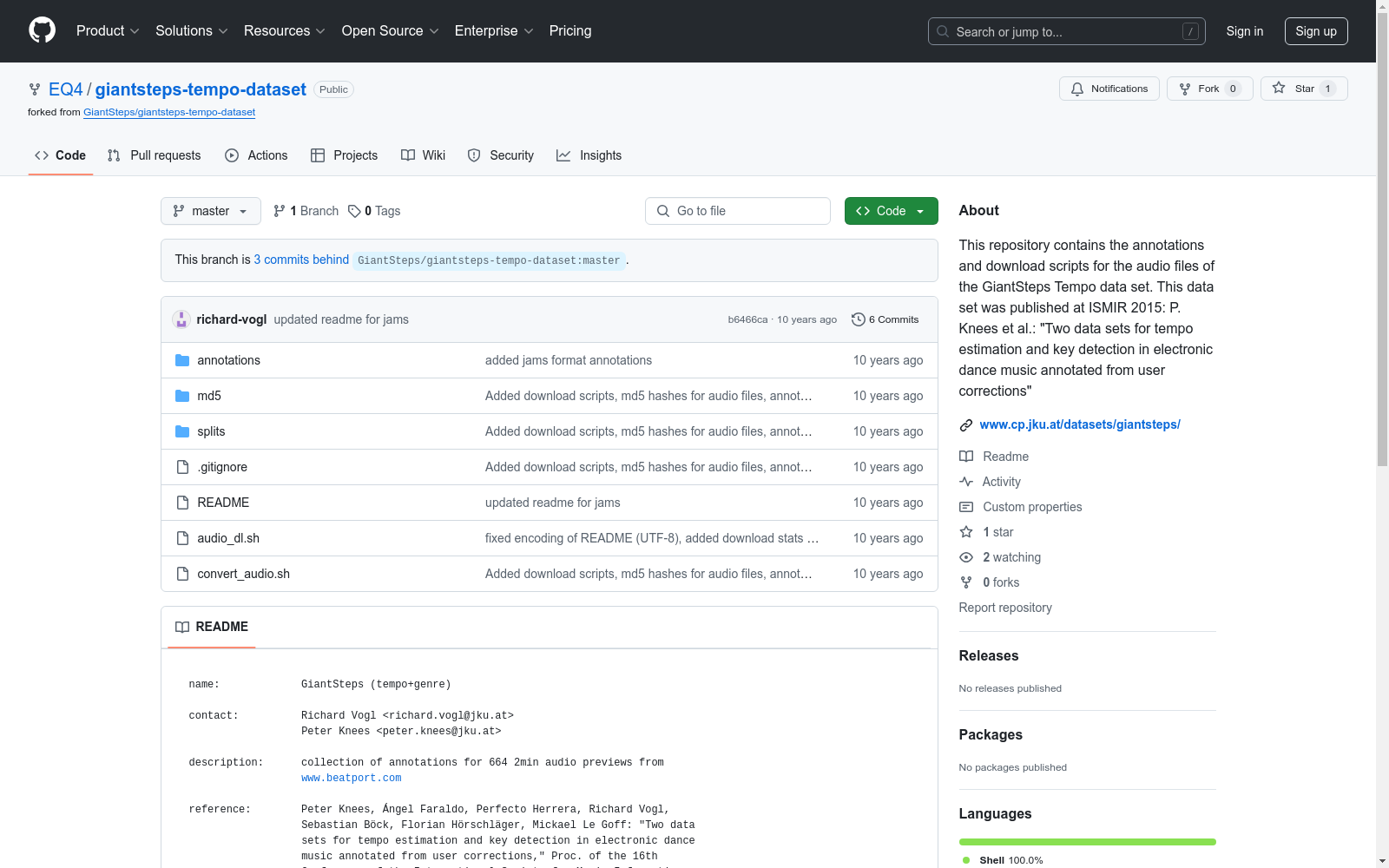Click the pulse icon next to Activity
The width and height of the screenshot is (1389, 868).
[x=966, y=482]
